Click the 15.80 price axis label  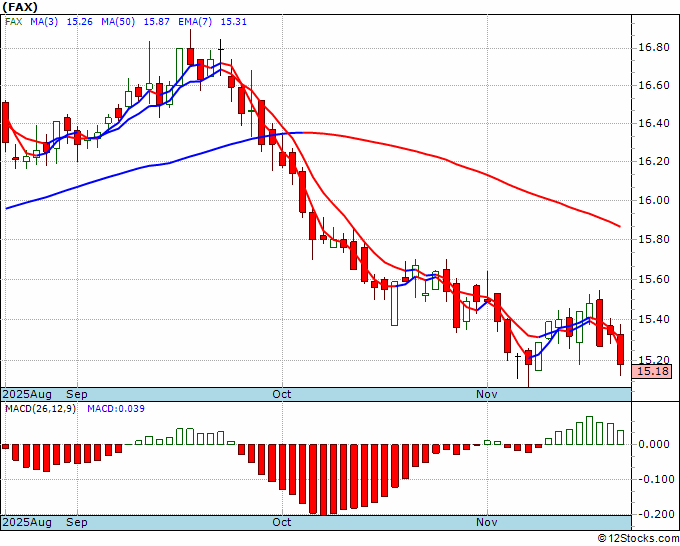[654, 239]
